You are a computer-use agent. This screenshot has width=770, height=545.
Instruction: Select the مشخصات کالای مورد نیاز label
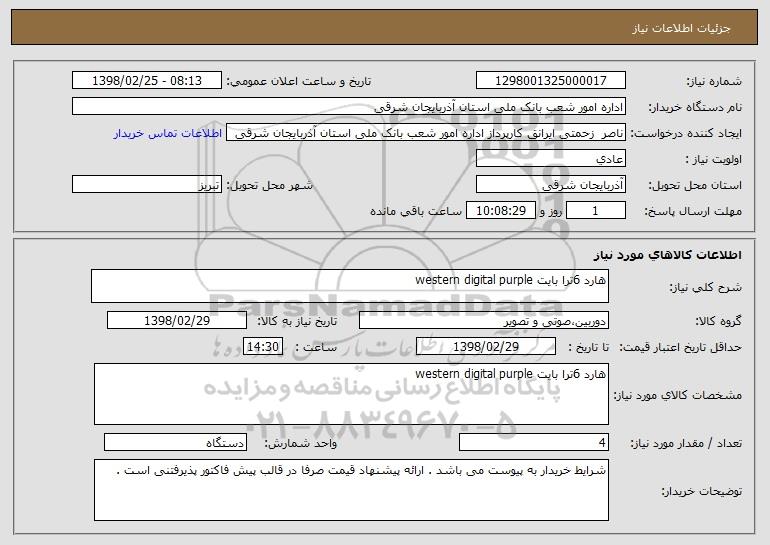[x=678, y=395]
